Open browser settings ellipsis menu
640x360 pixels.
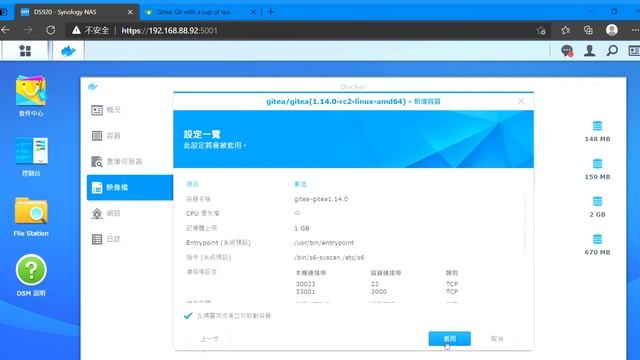pos(635,30)
